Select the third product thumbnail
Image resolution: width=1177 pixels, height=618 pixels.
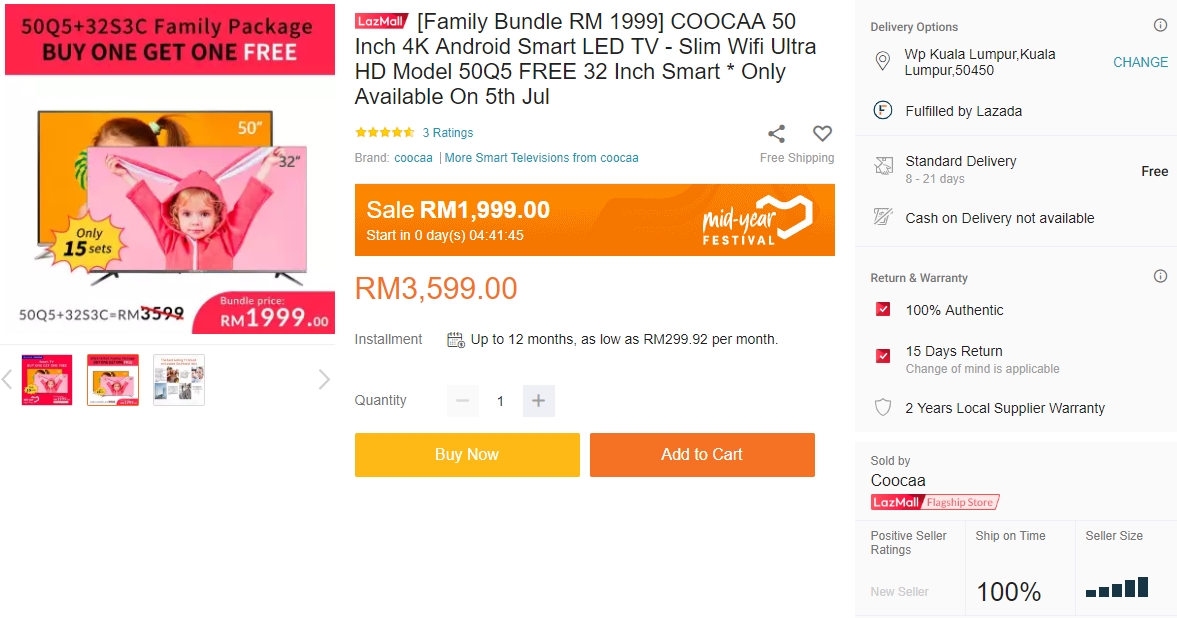click(179, 380)
